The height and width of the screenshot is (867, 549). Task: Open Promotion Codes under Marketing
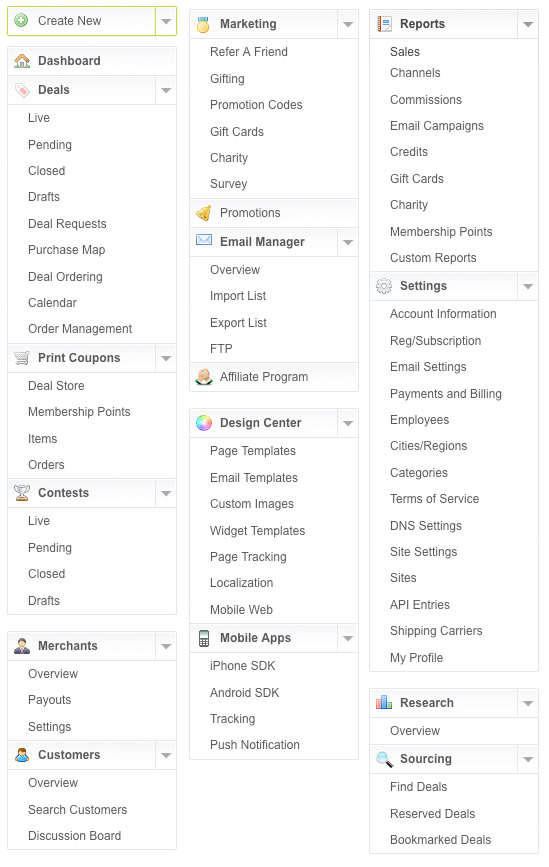[256, 105]
